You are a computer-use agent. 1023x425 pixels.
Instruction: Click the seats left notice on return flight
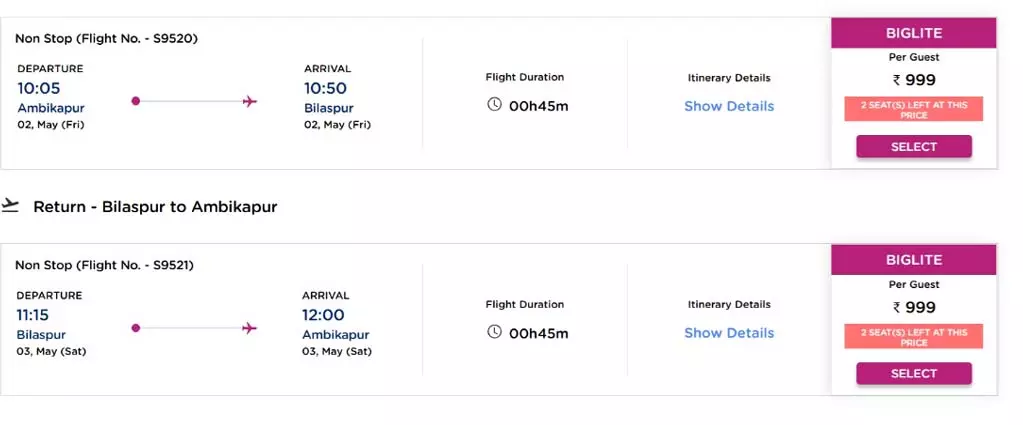point(913,337)
